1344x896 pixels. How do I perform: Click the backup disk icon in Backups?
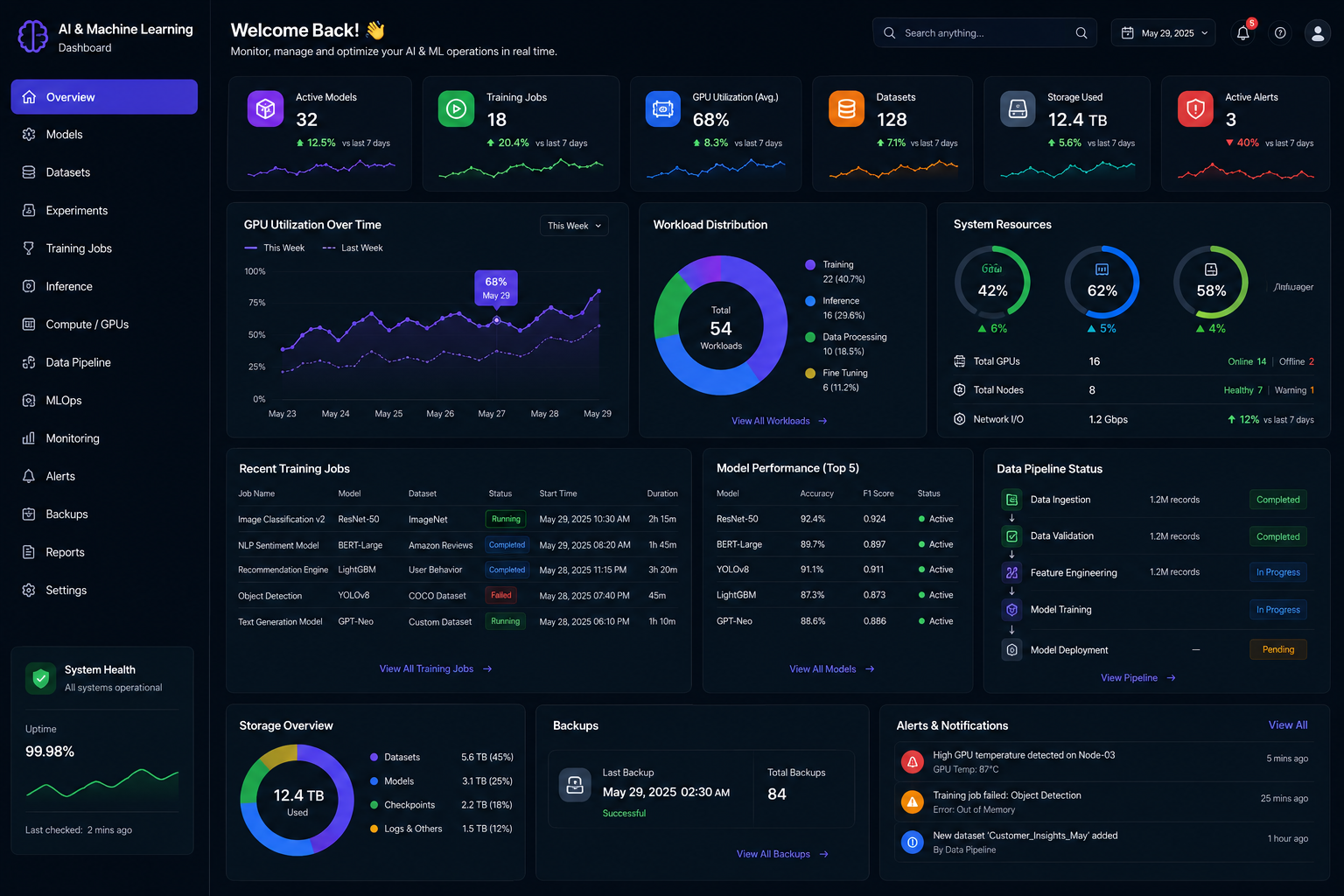click(x=575, y=785)
